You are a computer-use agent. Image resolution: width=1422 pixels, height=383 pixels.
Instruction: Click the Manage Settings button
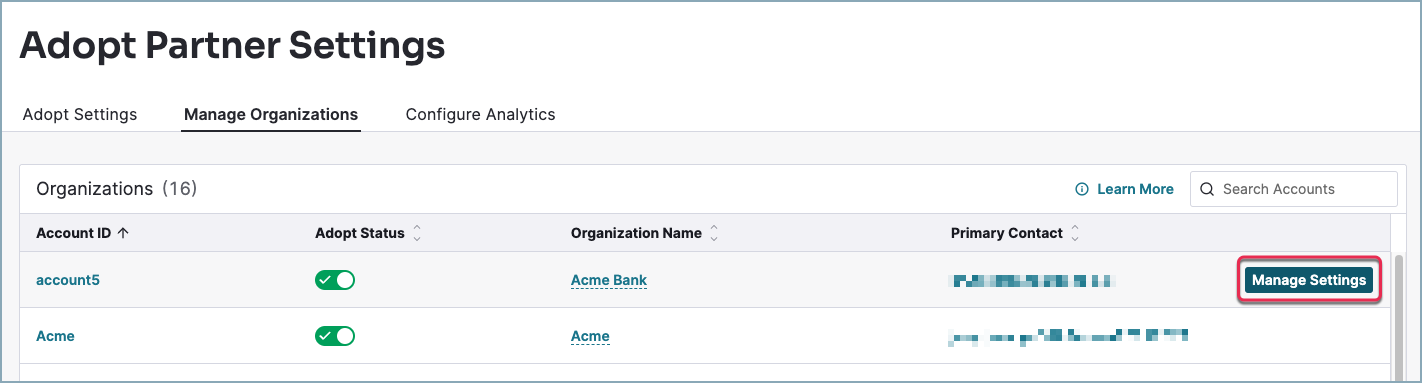[x=1309, y=280]
